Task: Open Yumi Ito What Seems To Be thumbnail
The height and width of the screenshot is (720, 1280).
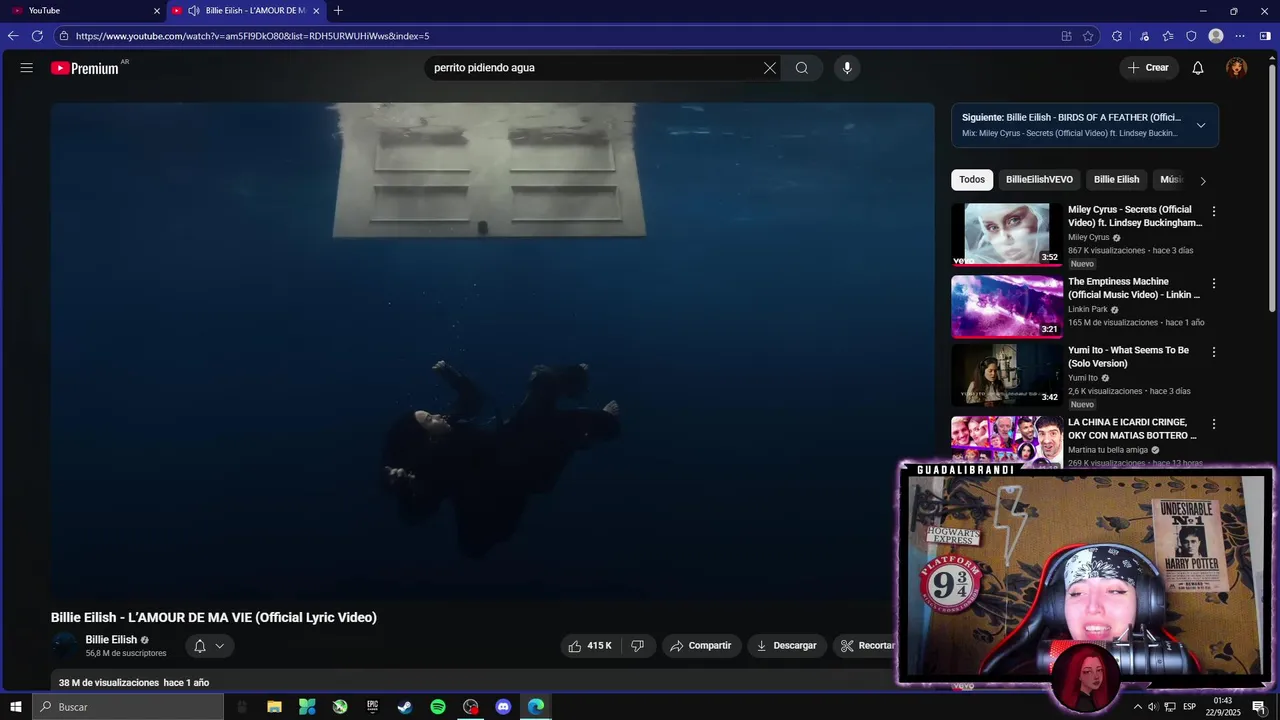Action: tap(1006, 376)
